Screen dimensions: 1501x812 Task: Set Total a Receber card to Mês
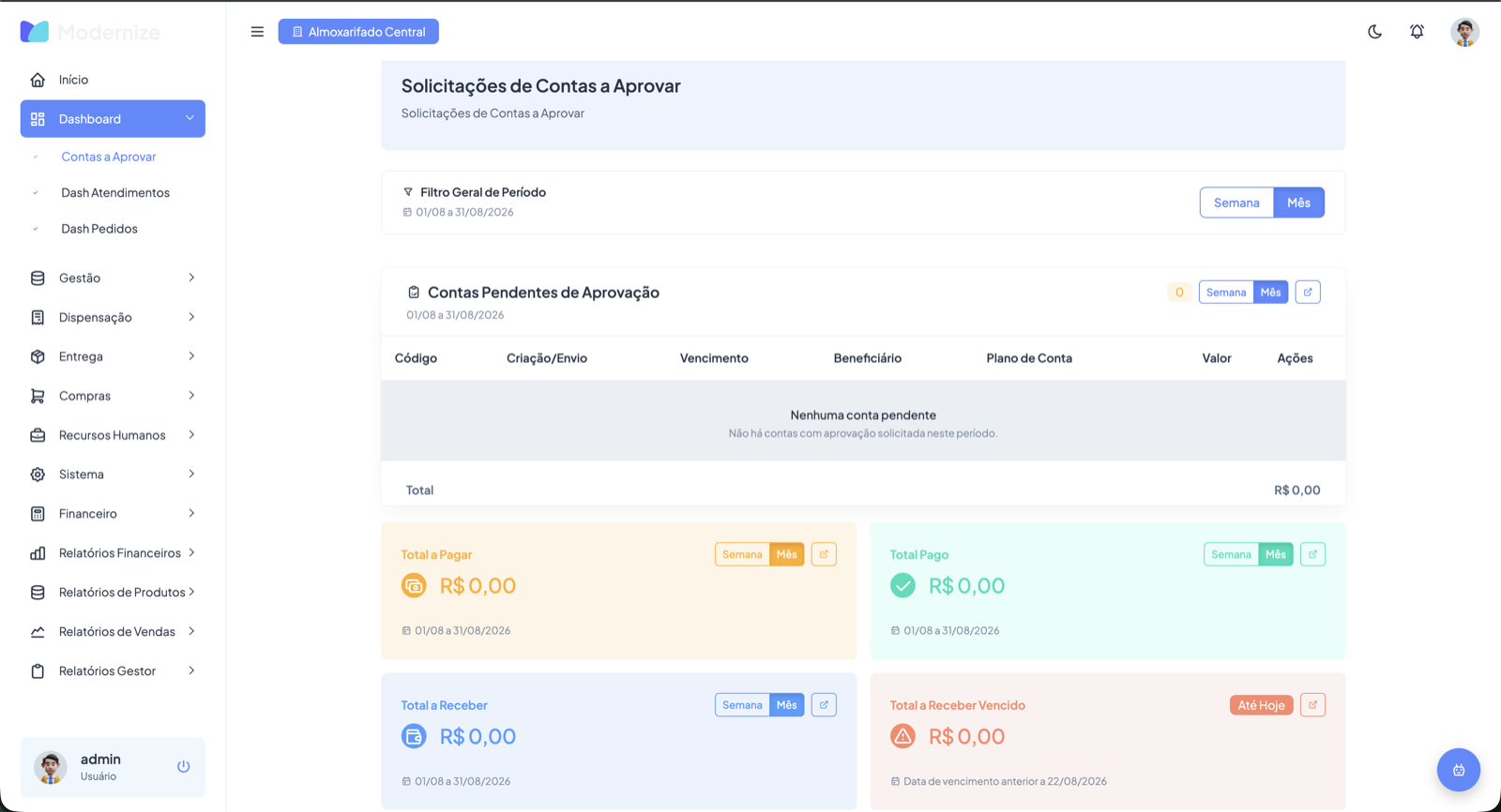pyautogui.click(x=787, y=705)
